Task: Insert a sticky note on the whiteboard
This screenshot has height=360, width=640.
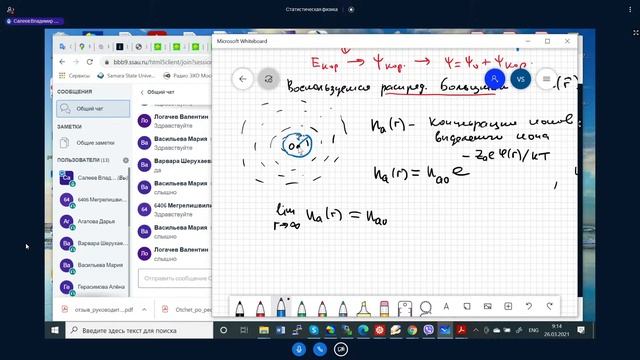Action: point(467,306)
